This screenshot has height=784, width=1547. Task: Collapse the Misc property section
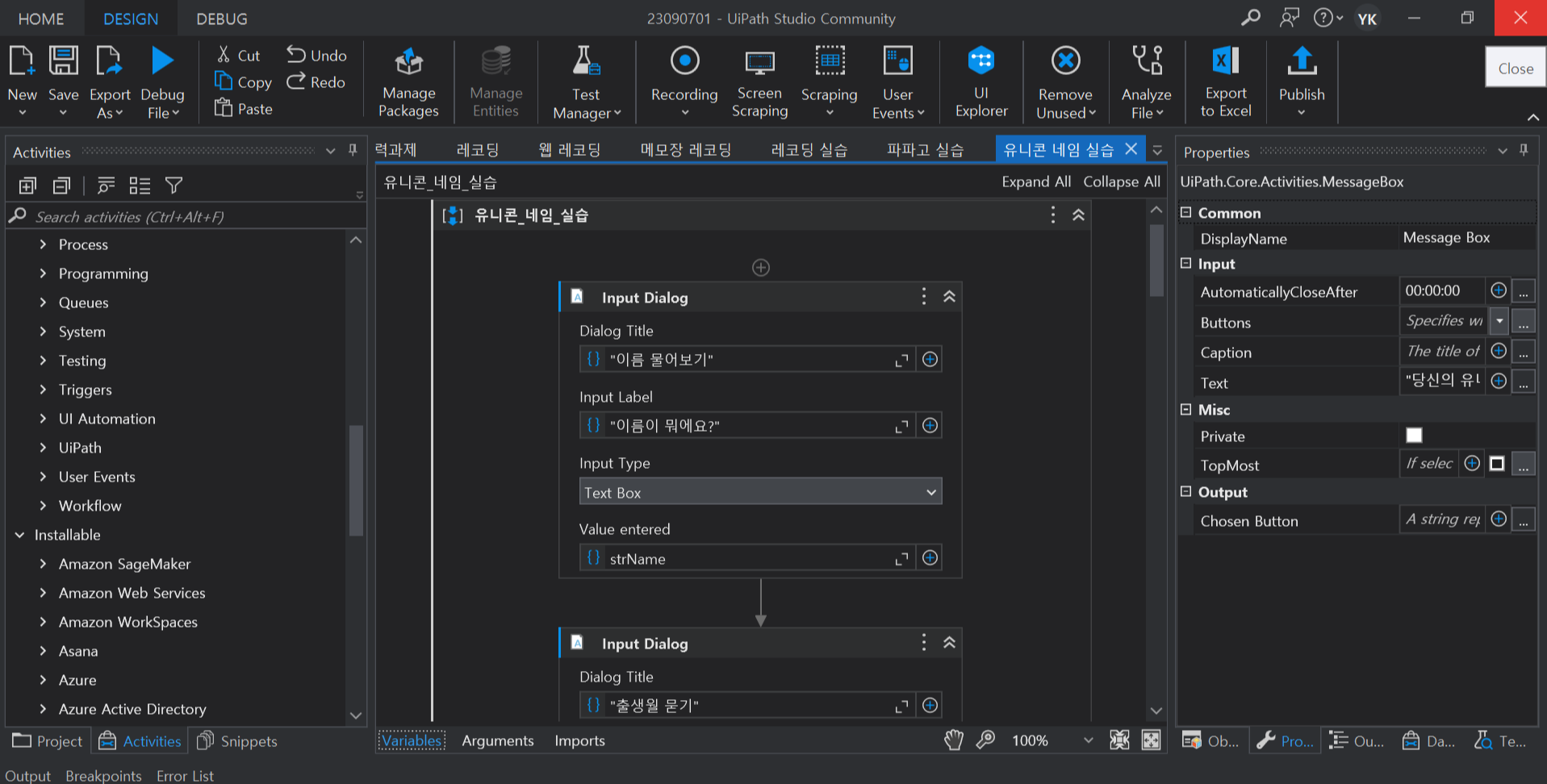click(x=1185, y=409)
